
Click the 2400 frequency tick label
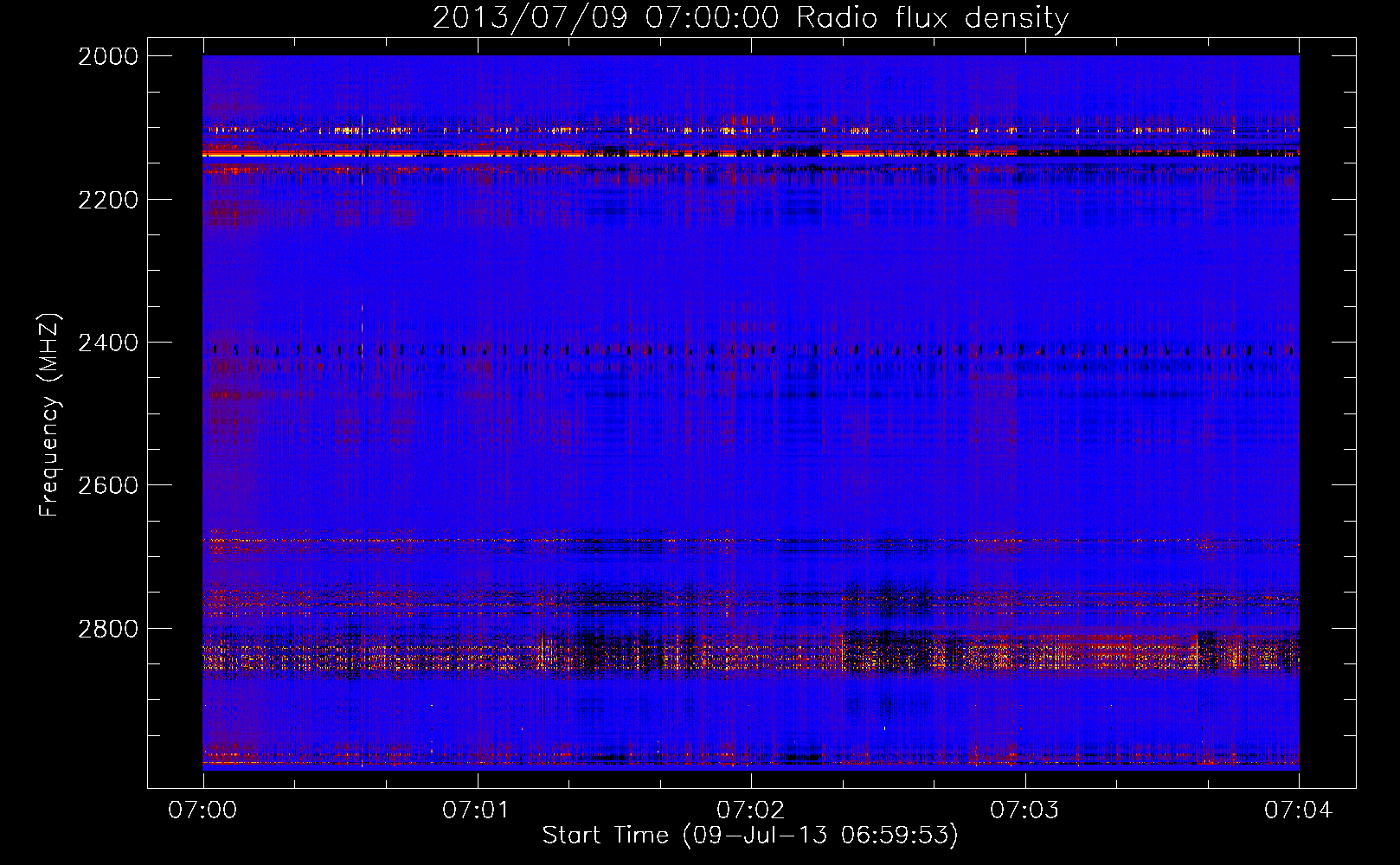[x=108, y=343]
